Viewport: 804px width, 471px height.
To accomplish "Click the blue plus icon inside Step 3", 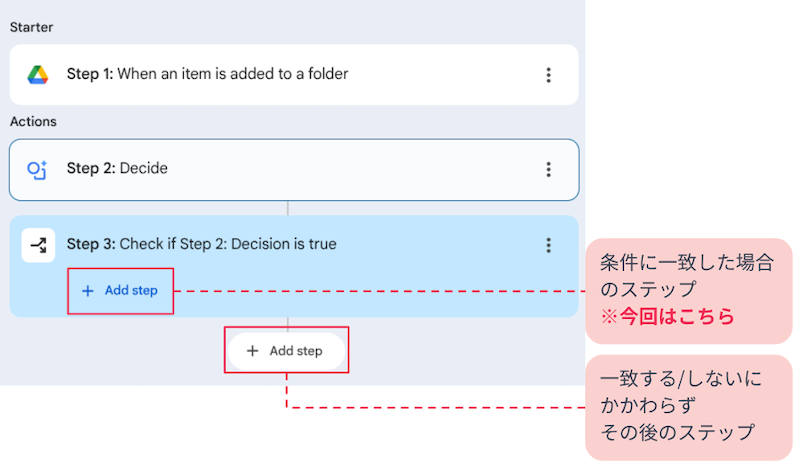I will [88, 291].
